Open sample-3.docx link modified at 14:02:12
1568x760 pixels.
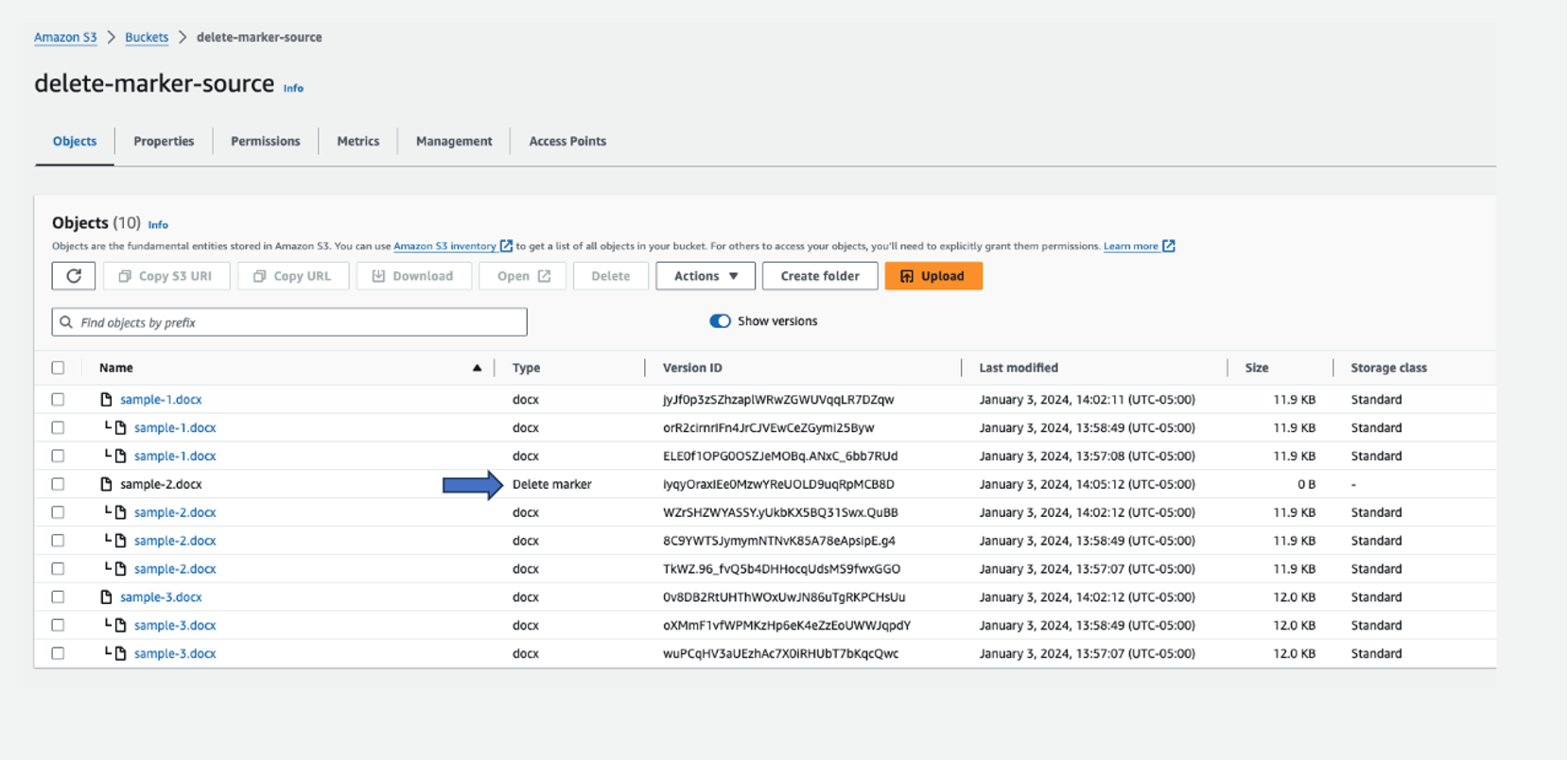coord(161,597)
